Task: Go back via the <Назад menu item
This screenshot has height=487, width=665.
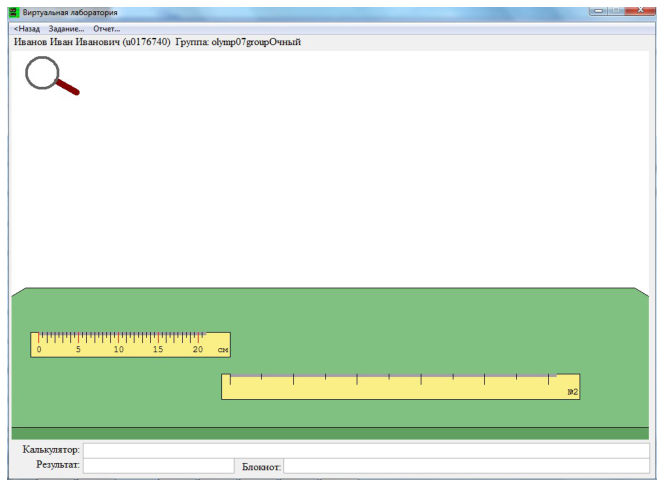Action: tap(27, 29)
